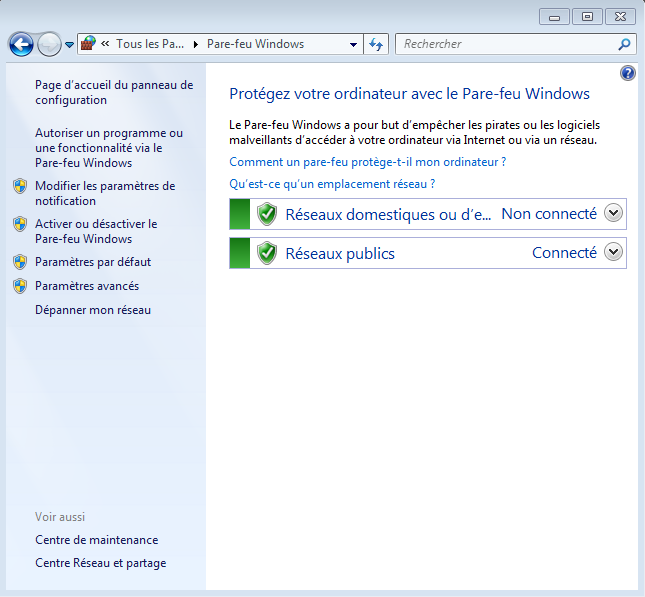
Task: Select 'Tous les Pa...' breadcrumb segment
Action: pos(150,44)
